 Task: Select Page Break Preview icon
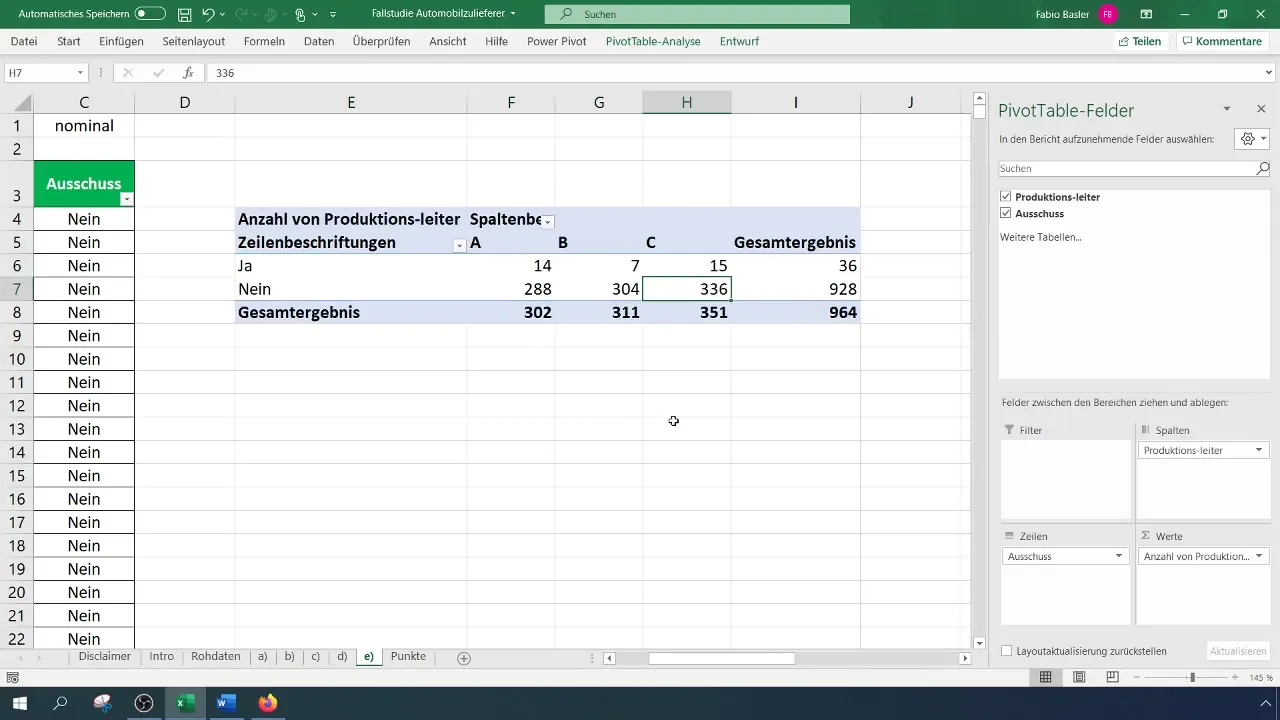coord(1112,677)
